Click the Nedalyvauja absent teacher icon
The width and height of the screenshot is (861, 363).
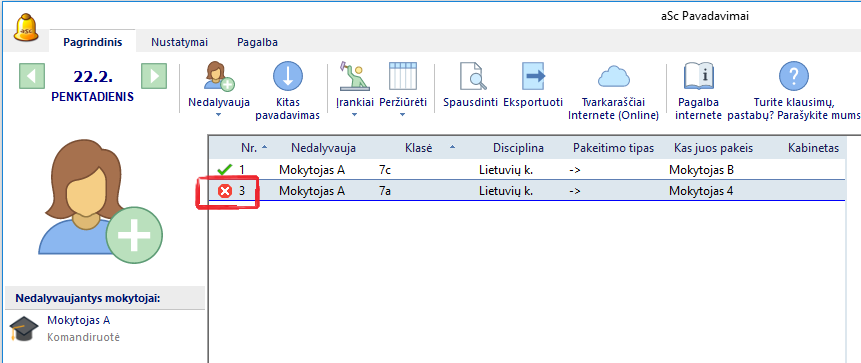tap(219, 76)
